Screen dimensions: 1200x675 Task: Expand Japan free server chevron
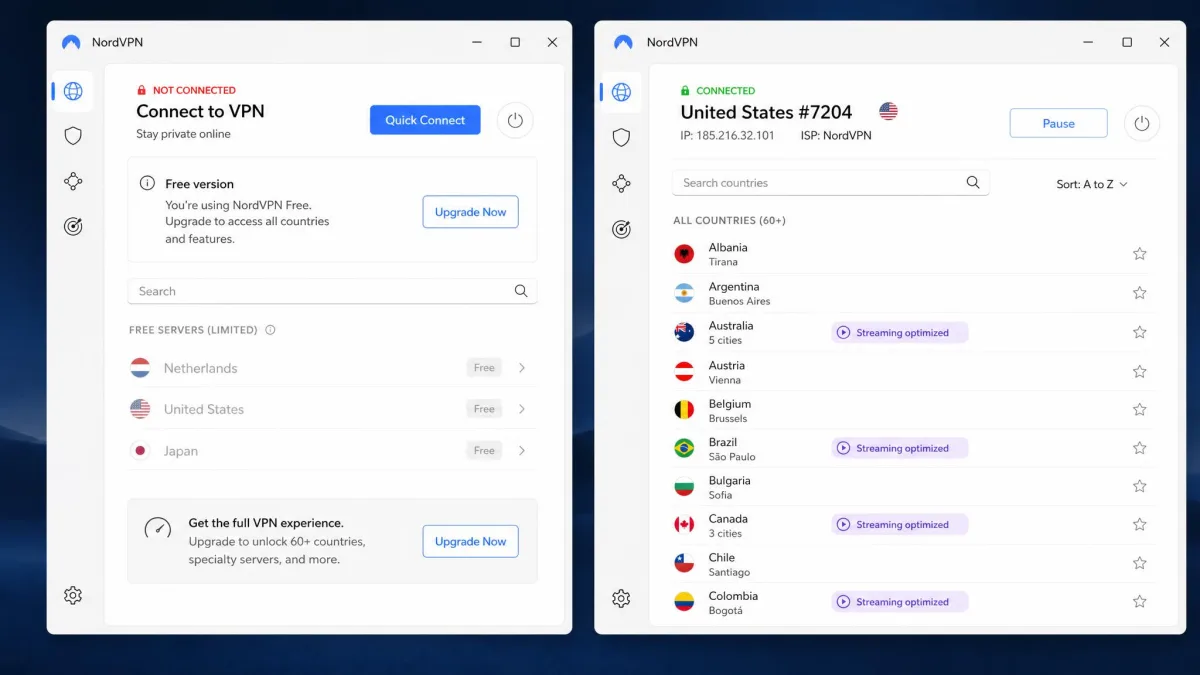point(522,451)
